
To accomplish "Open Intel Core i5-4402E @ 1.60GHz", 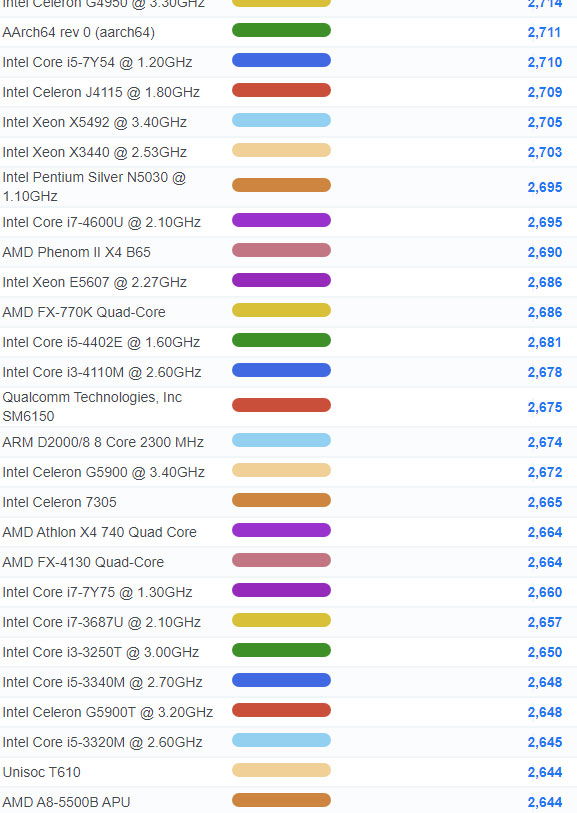I will pyautogui.click(x=101, y=343).
